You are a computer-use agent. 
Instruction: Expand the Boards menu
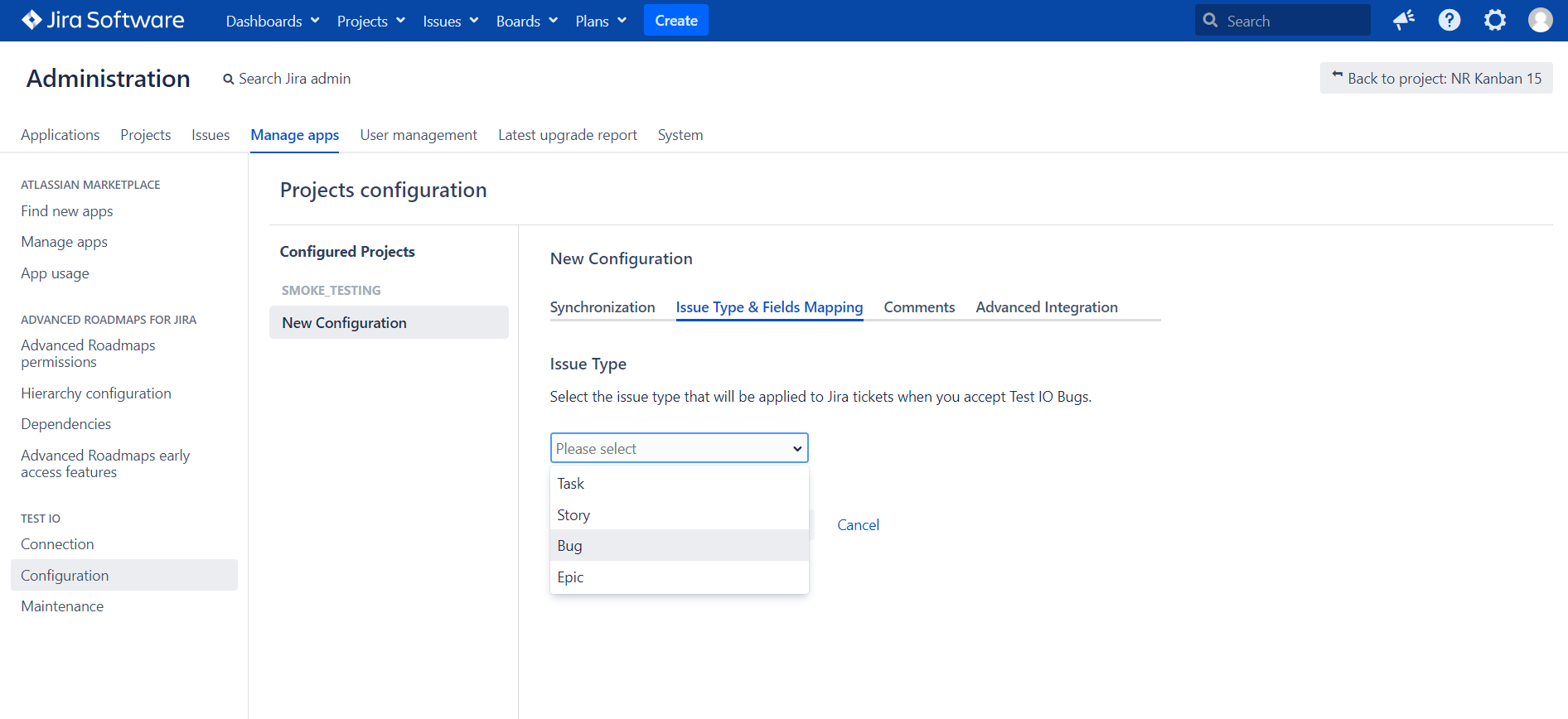tap(527, 21)
